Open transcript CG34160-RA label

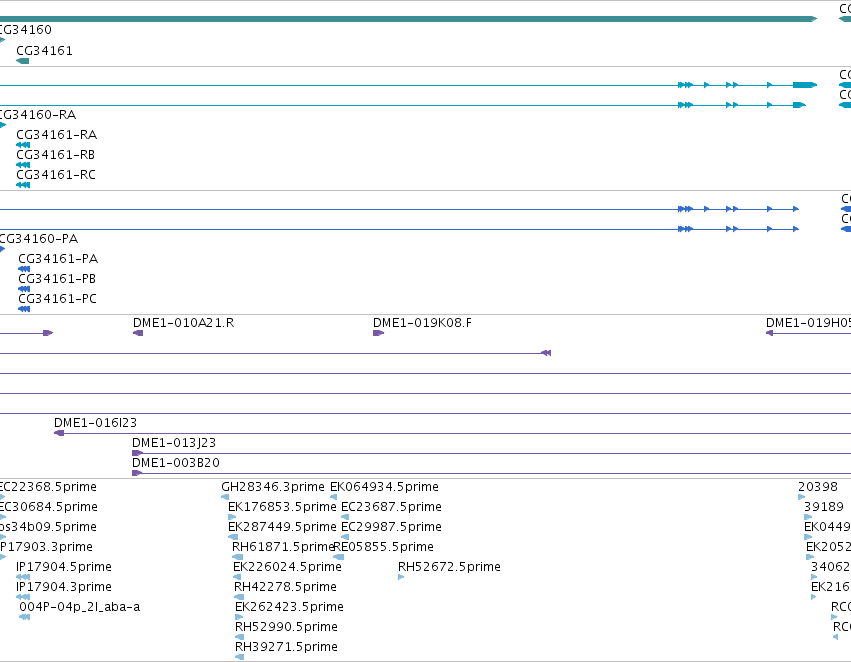point(37,114)
